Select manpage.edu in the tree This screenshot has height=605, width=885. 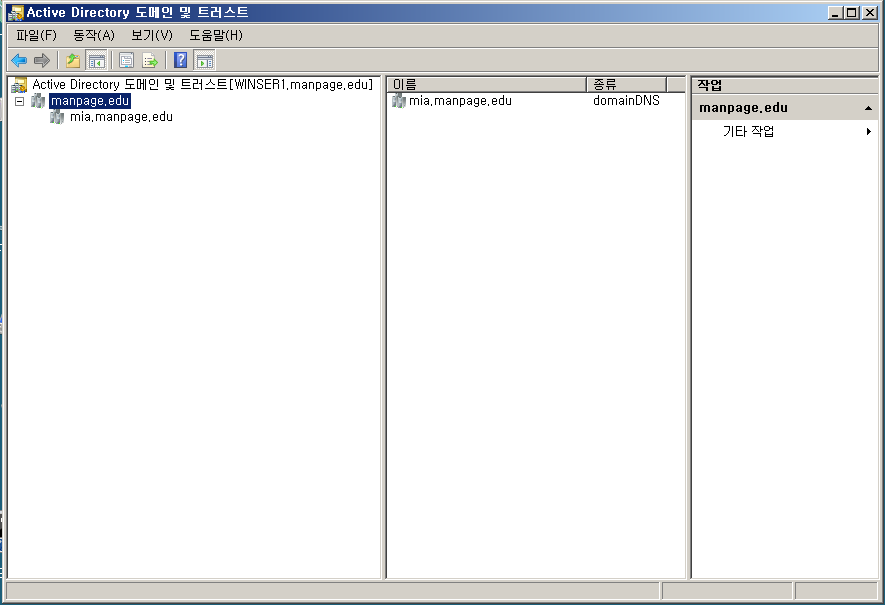click(90, 101)
